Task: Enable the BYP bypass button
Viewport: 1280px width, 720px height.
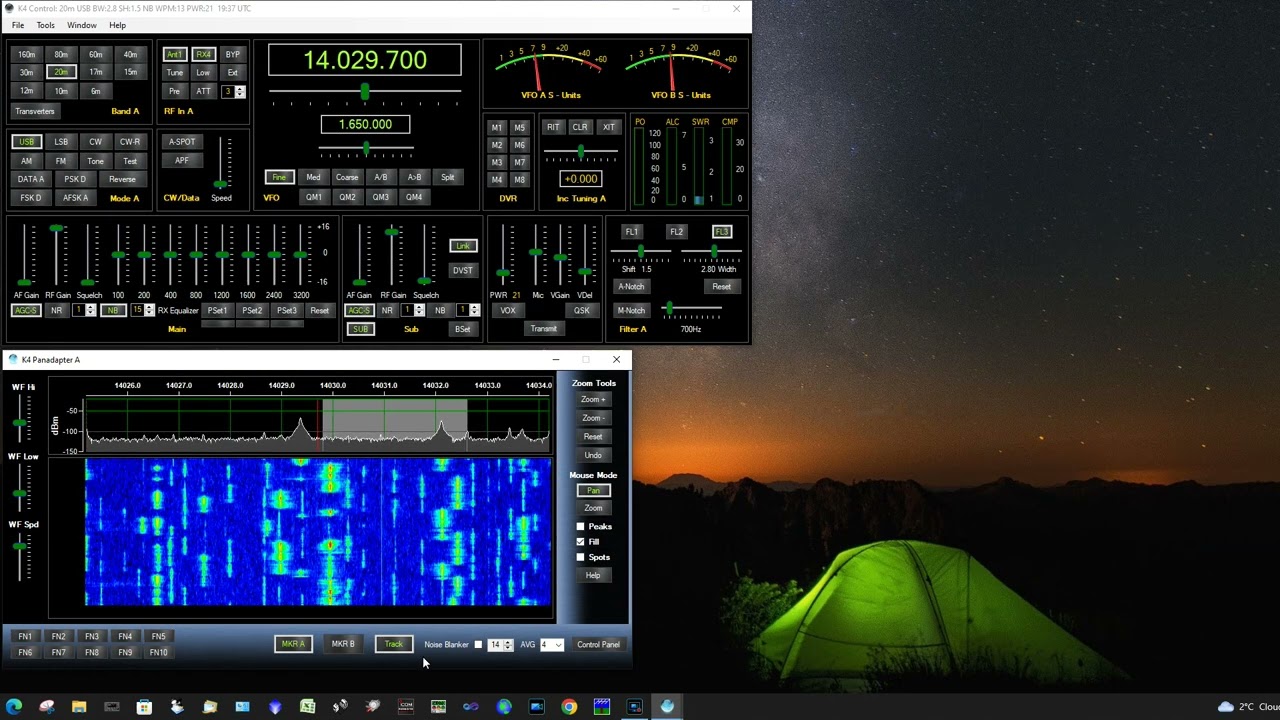Action: pos(232,55)
